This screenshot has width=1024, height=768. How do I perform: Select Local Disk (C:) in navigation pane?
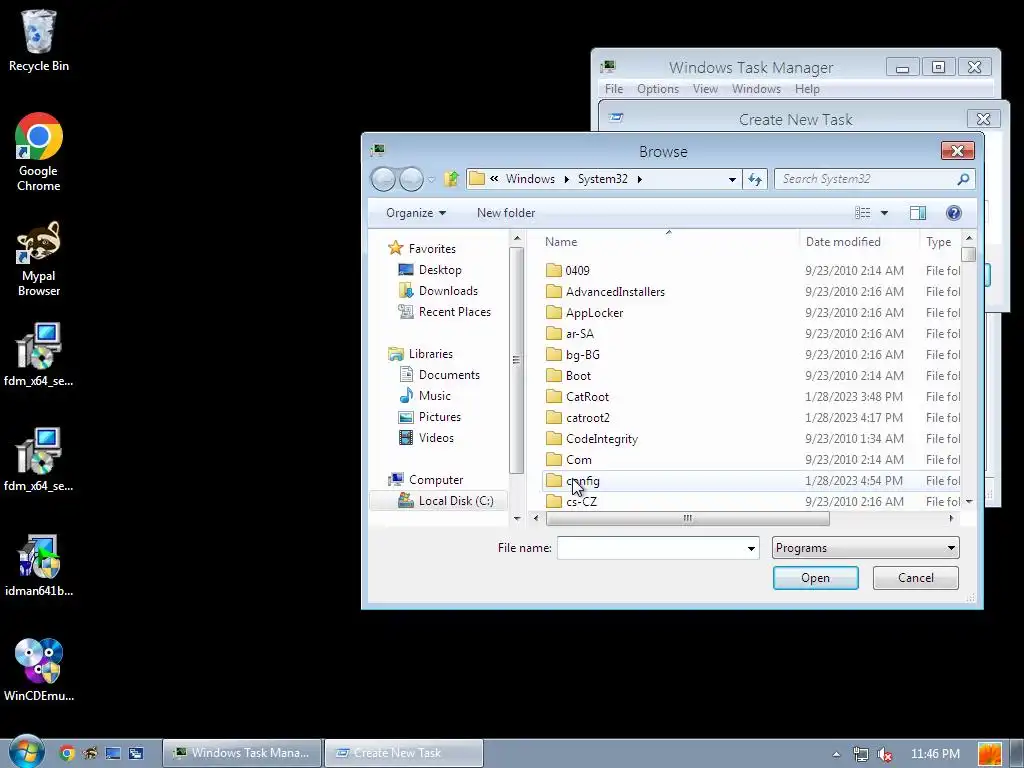point(438,501)
